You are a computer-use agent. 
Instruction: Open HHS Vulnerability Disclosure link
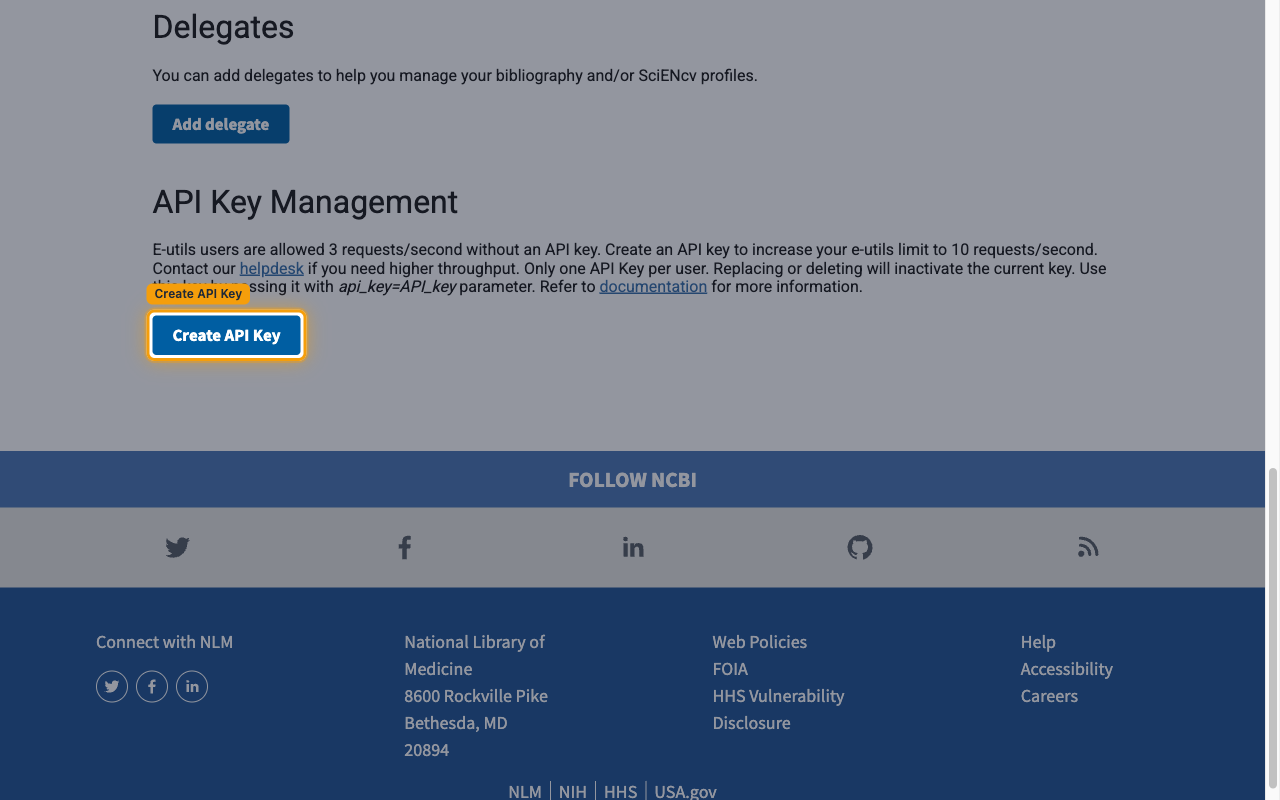pos(778,709)
